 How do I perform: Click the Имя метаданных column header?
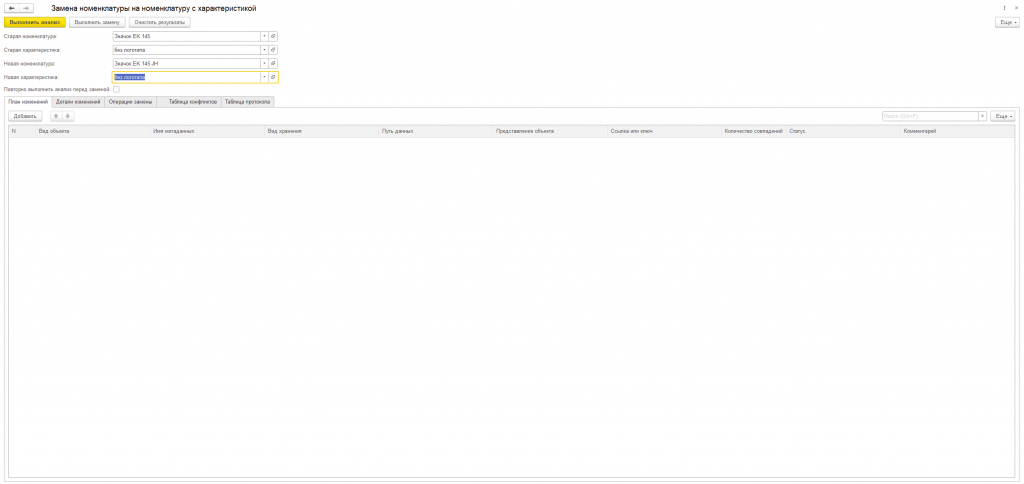208,131
